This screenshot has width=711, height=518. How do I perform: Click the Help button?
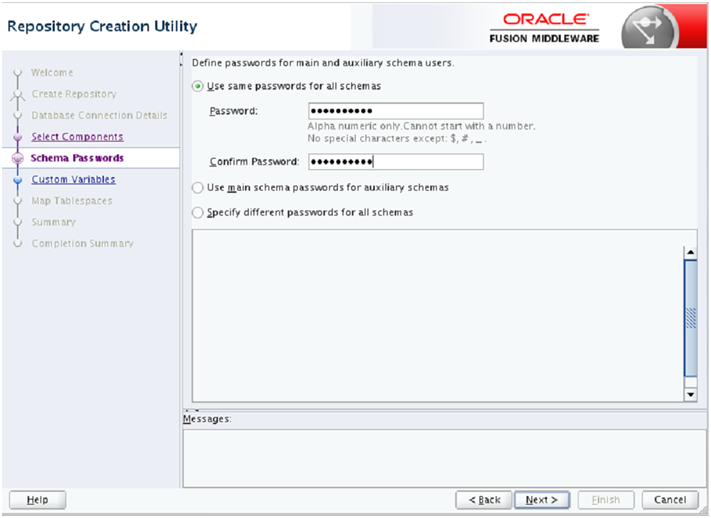coord(38,500)
